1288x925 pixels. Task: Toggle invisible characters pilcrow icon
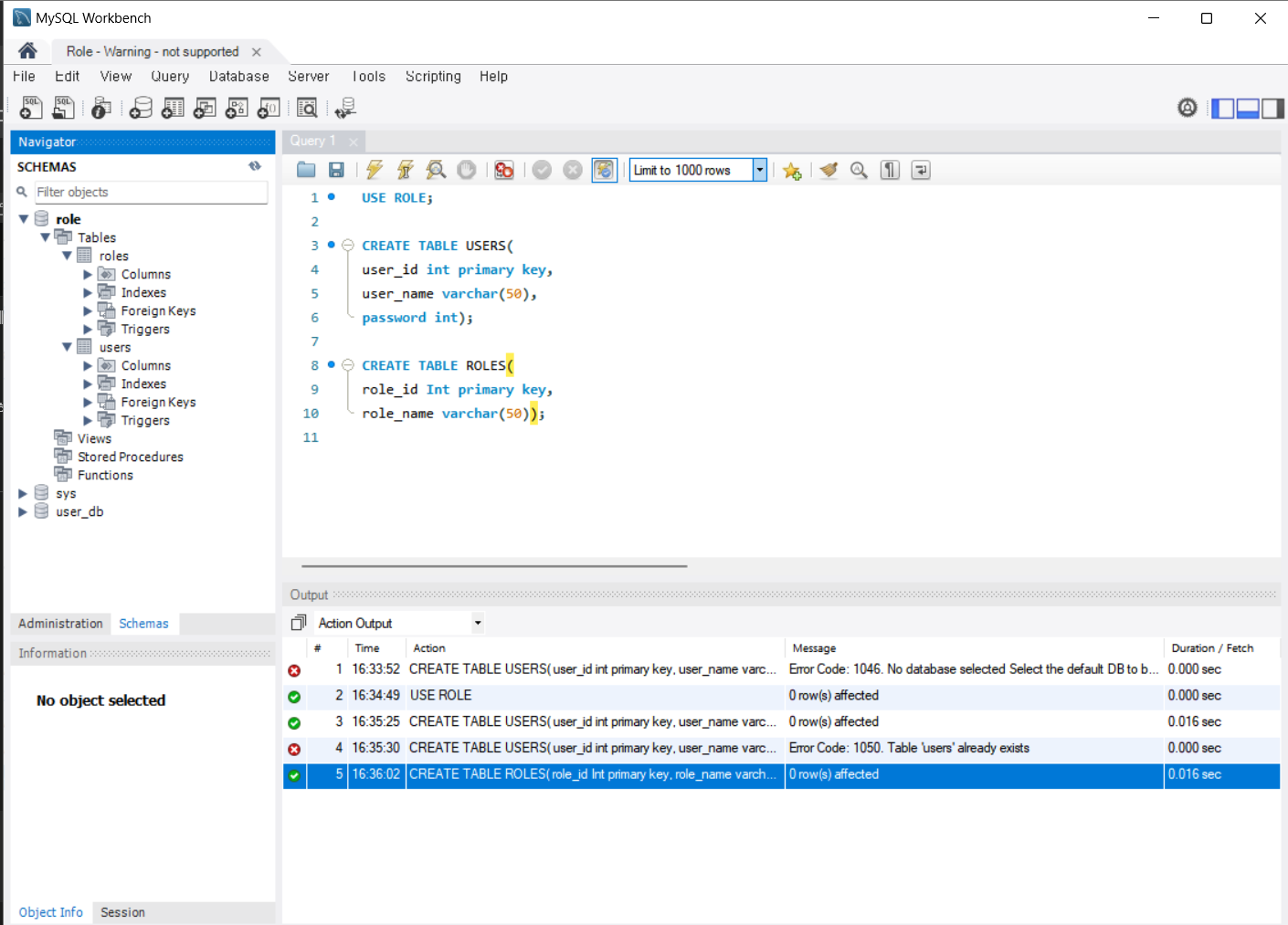click(x=890, y=170)
